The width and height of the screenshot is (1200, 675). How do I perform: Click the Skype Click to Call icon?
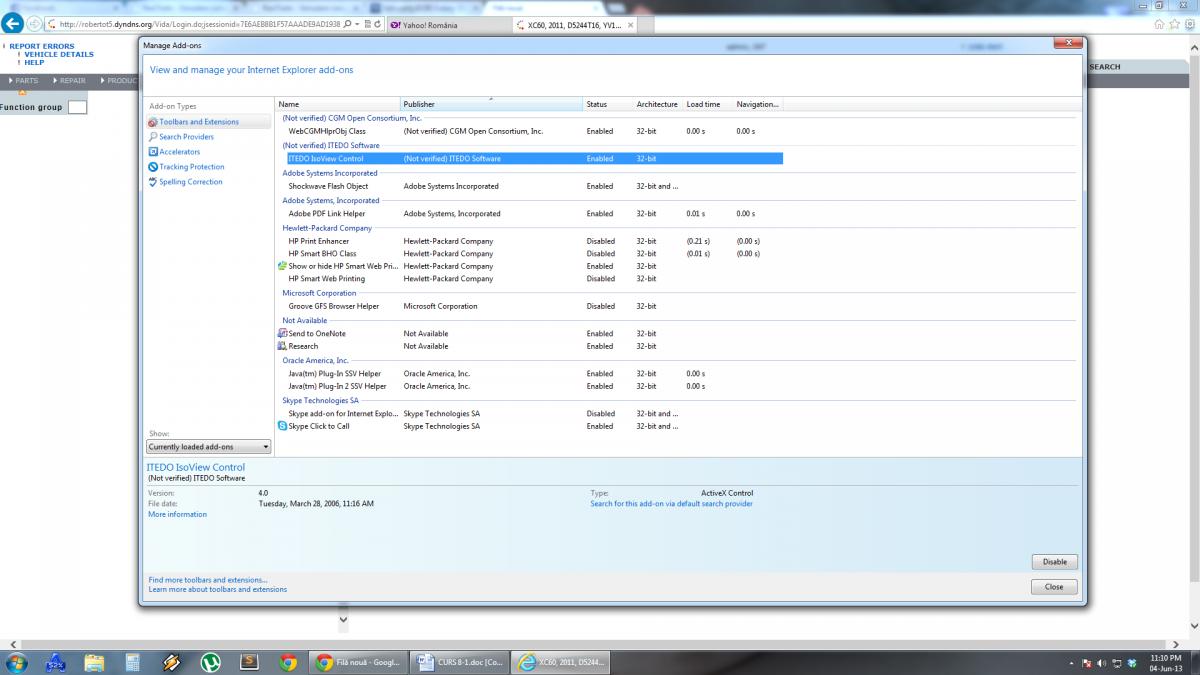coord(282,426)
